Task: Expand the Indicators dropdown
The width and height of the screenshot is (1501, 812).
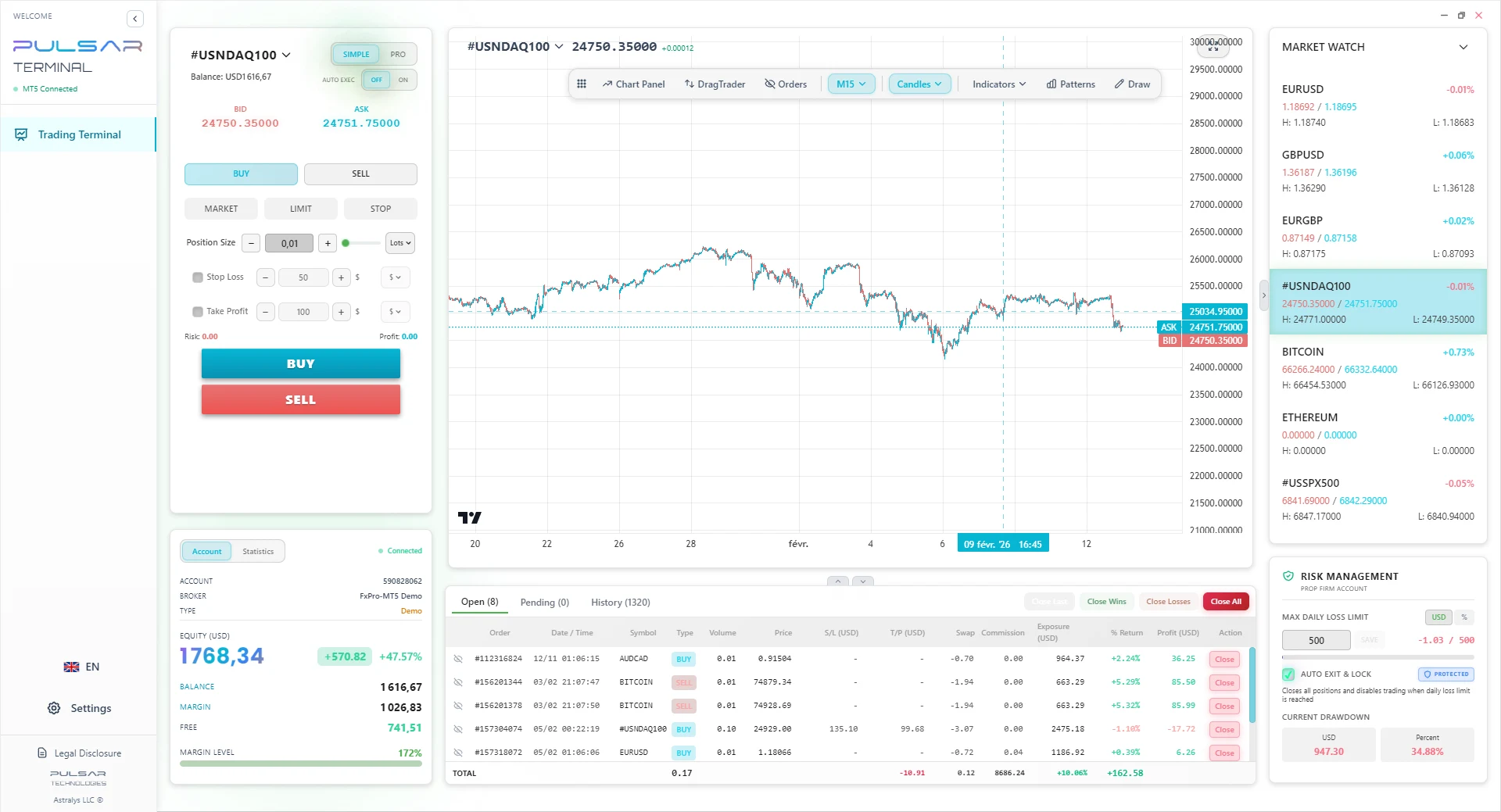Action: tap(999, 84)
